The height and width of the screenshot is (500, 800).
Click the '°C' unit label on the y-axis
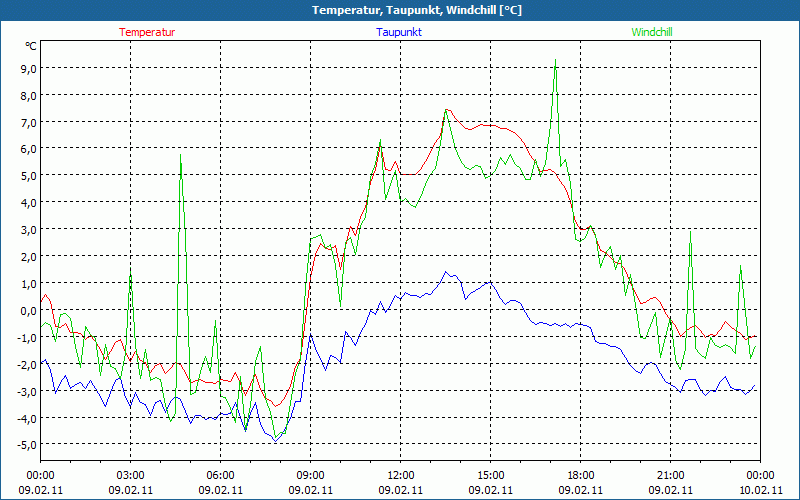(31, 46)
